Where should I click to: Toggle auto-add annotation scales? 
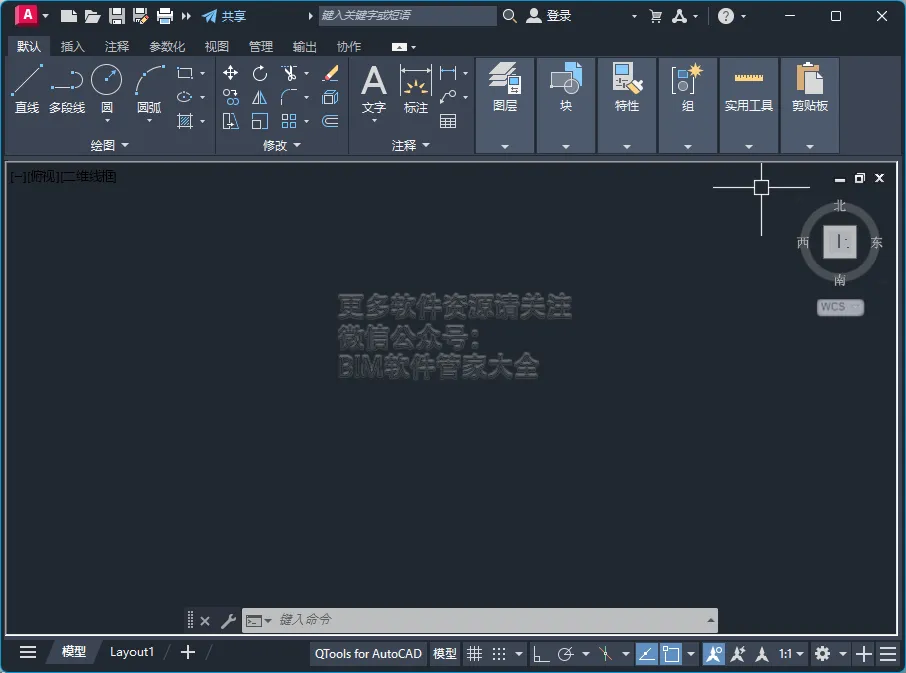tap(738, 654)
